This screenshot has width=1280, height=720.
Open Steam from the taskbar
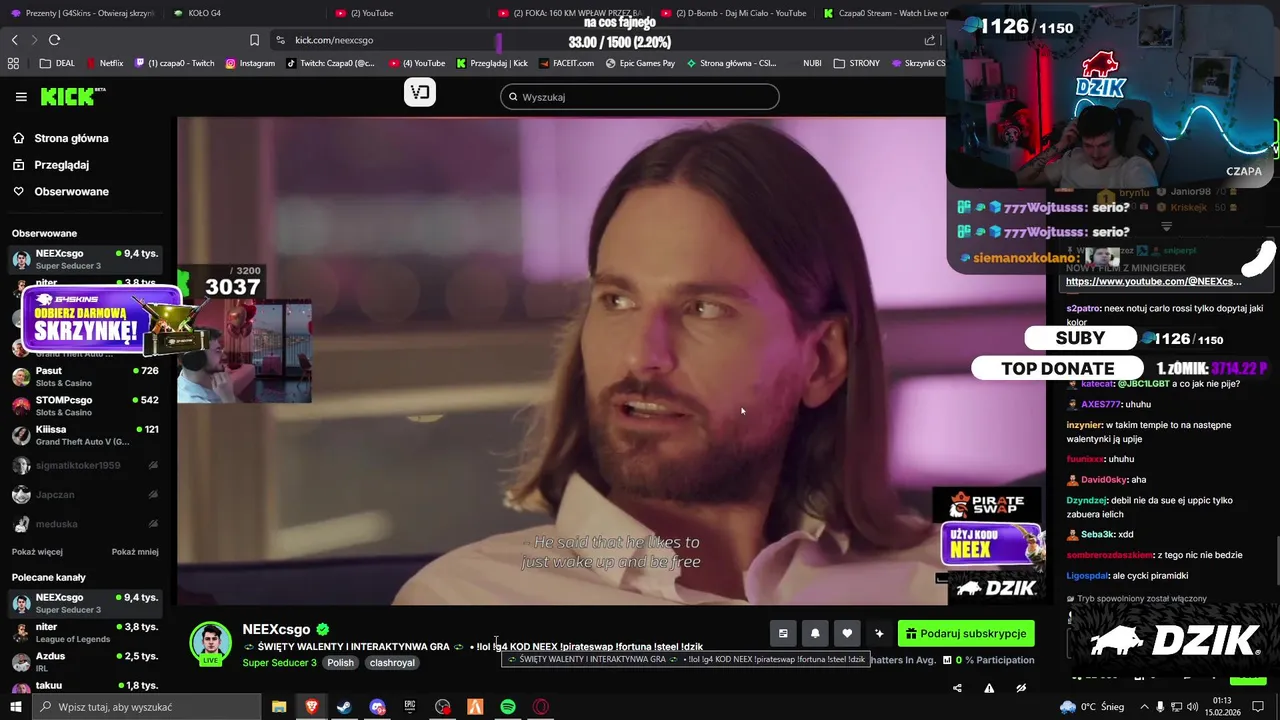click(x=344, y=707)
